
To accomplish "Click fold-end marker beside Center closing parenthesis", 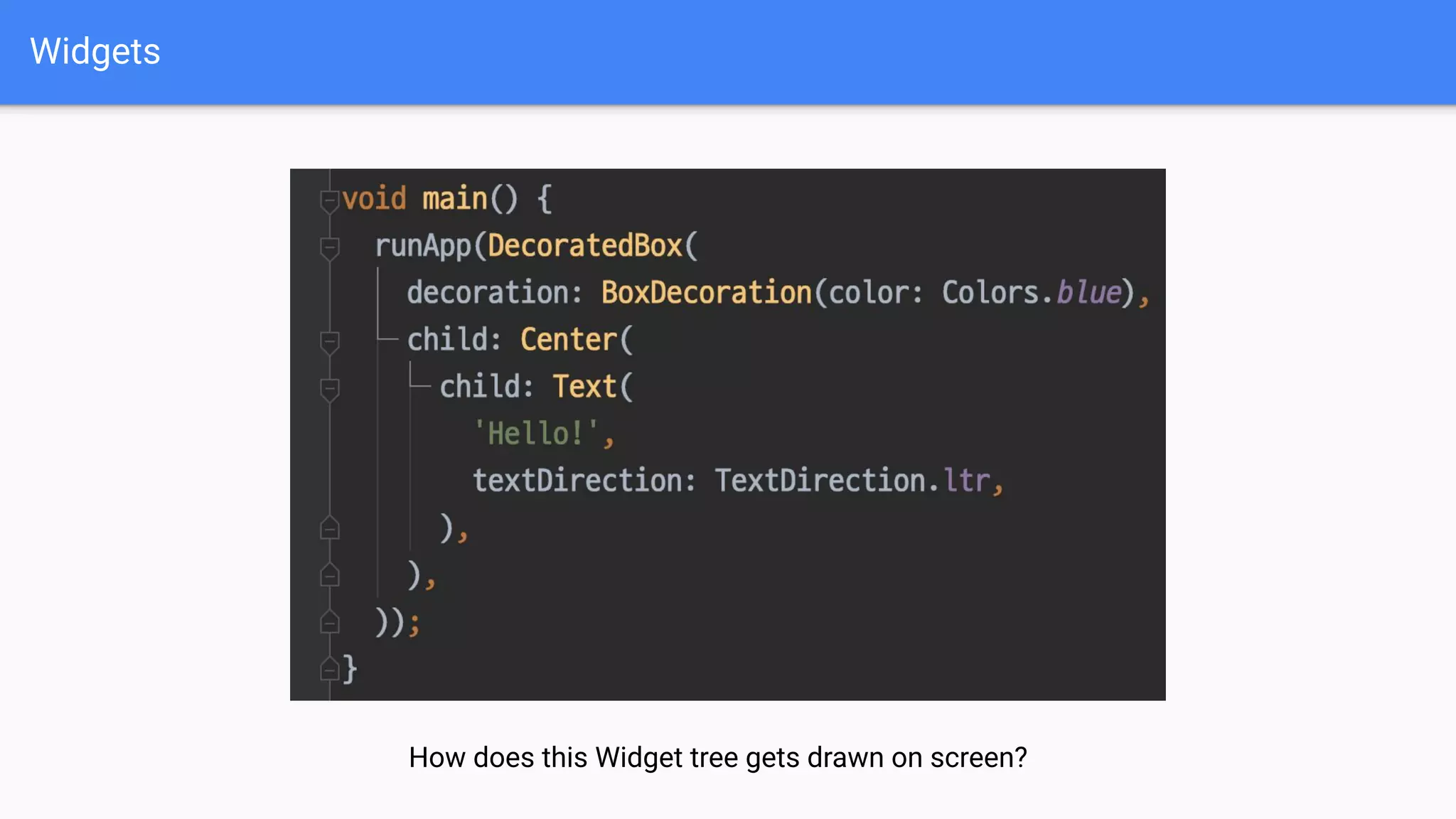I will (329, 575).
